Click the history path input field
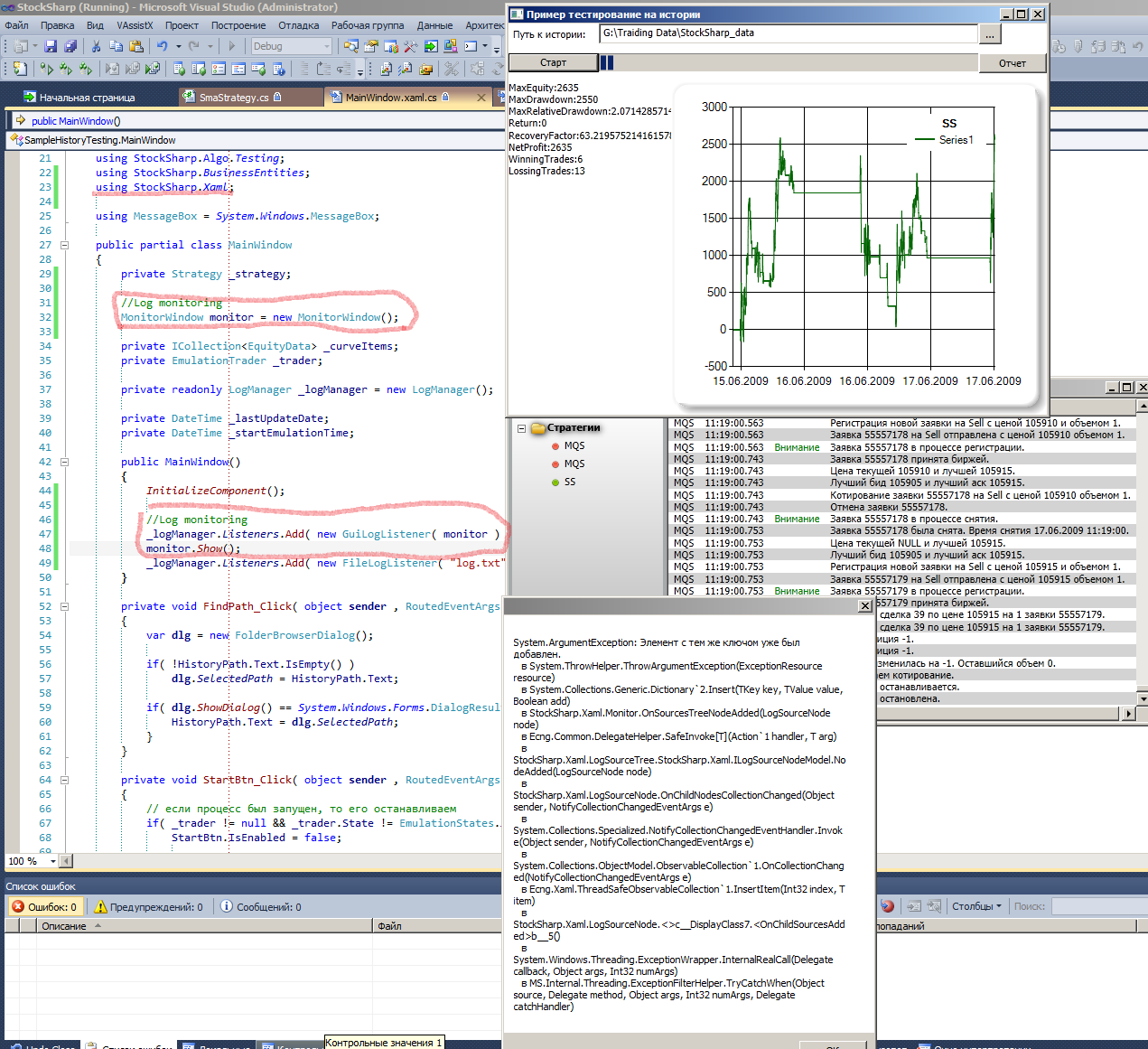 point(788,33)
